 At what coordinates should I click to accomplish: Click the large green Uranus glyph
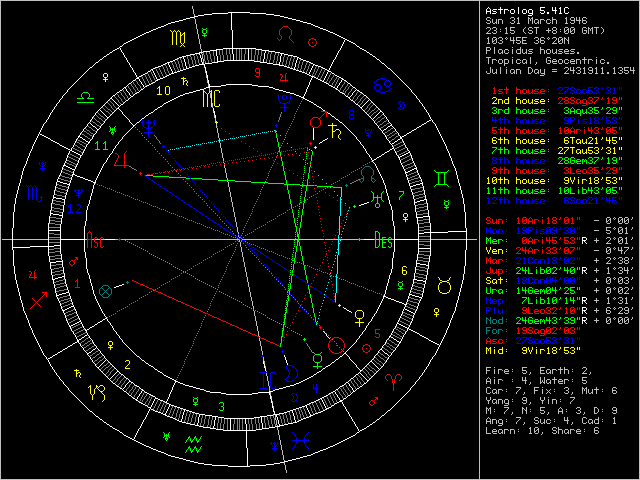378,199
